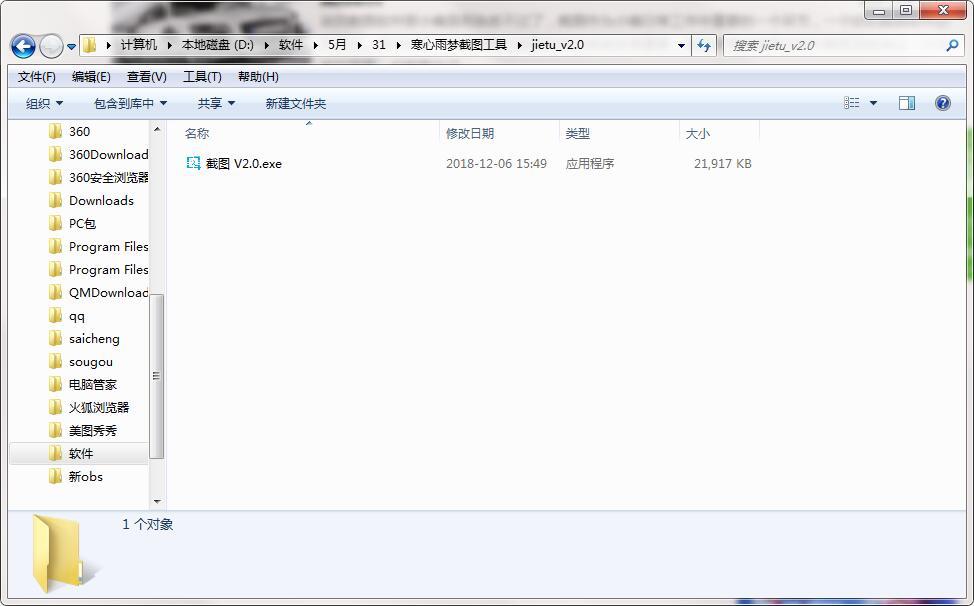974x606 pixels.
Task: Open the 组织 dropdown
Action: pos(44,103)
